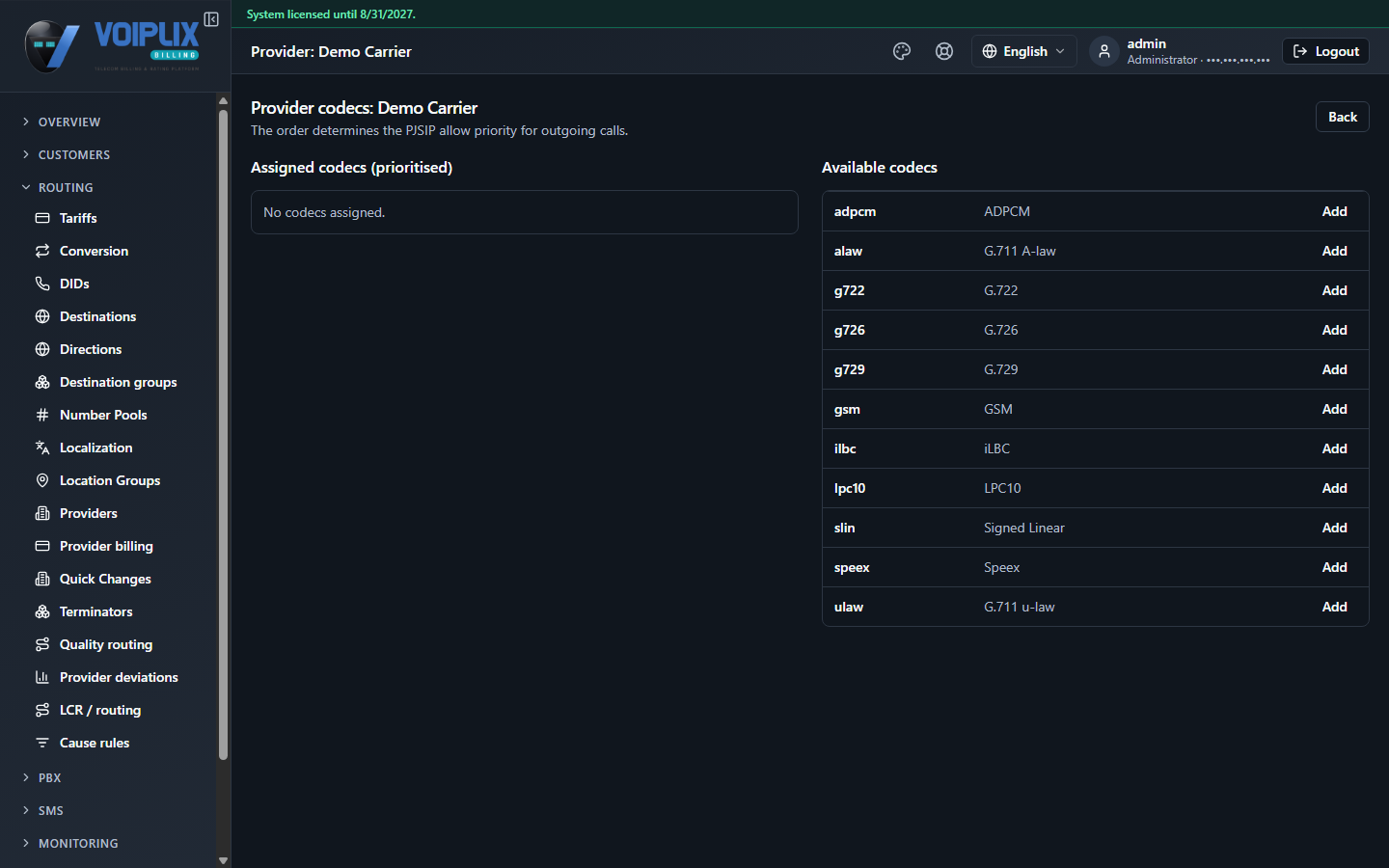Add the alaw G.711 A-law codec
Screen dimensions: 1389x868
click(1334, 251)
